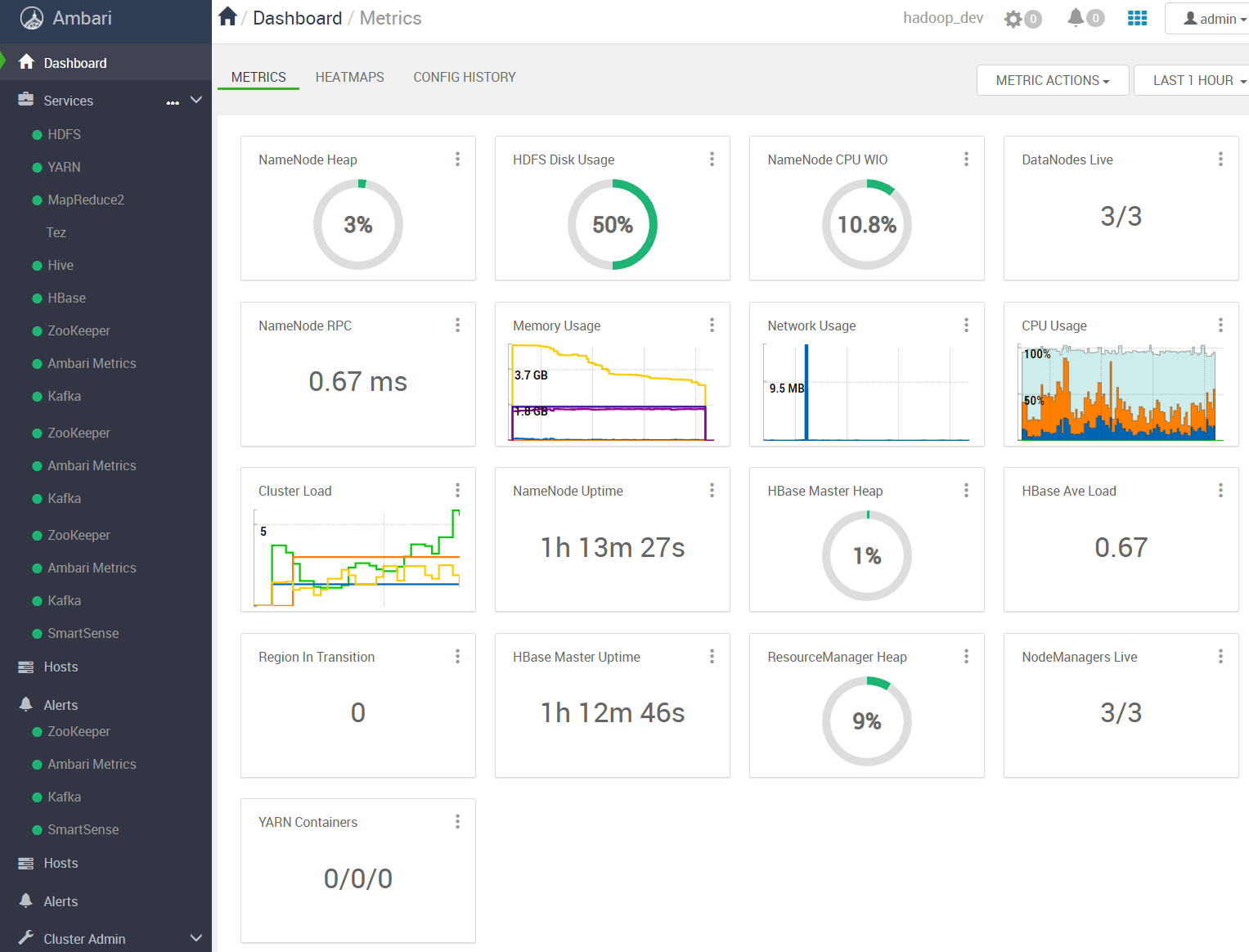
Task: Collapse the Services section chevron
Action: click(196, 100)
